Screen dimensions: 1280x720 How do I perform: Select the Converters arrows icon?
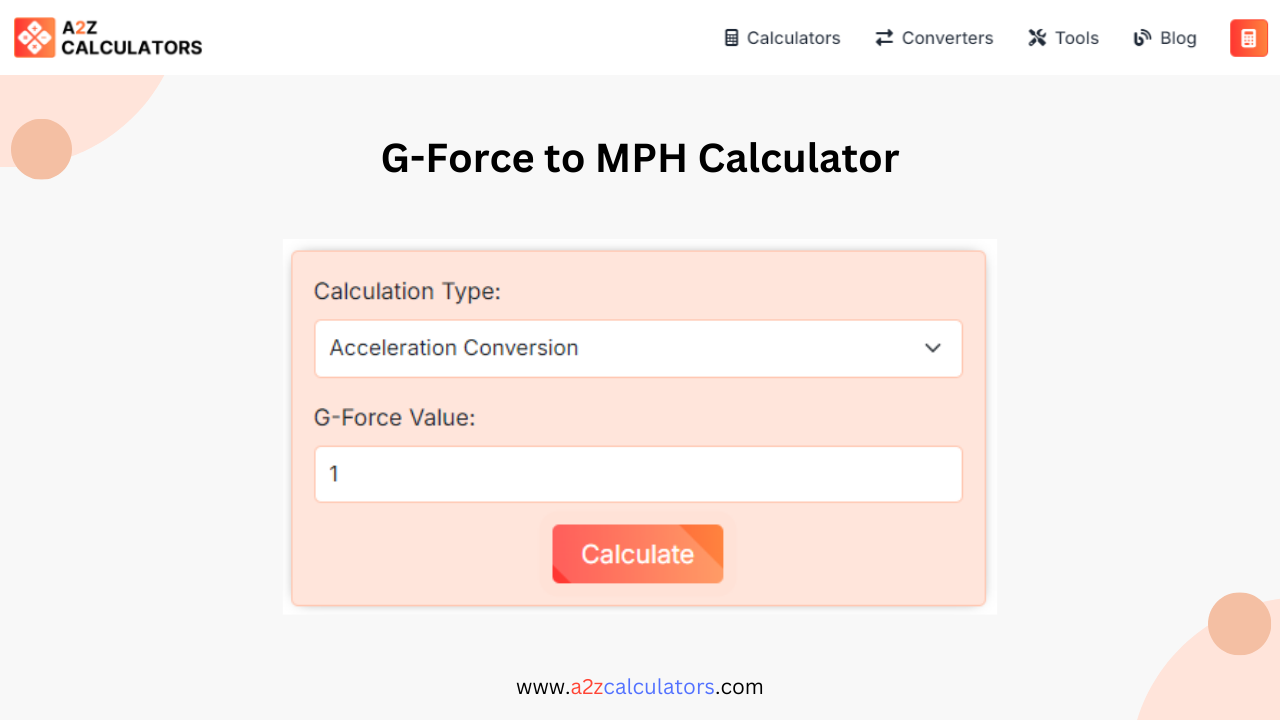tap(883, 37)
